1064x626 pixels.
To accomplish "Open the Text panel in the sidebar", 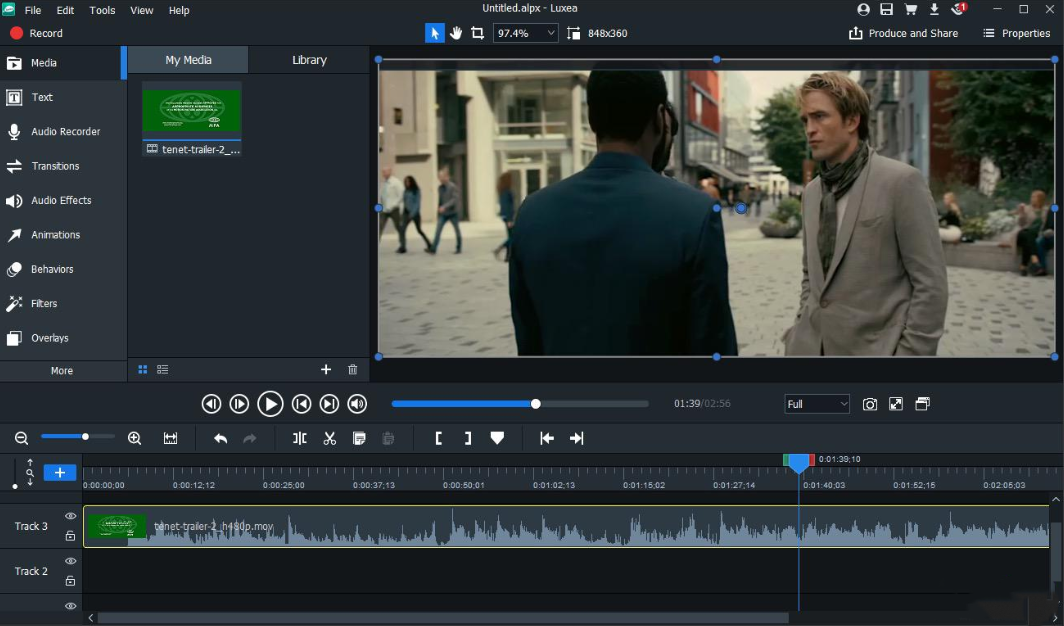I will [x=62, y=97].
